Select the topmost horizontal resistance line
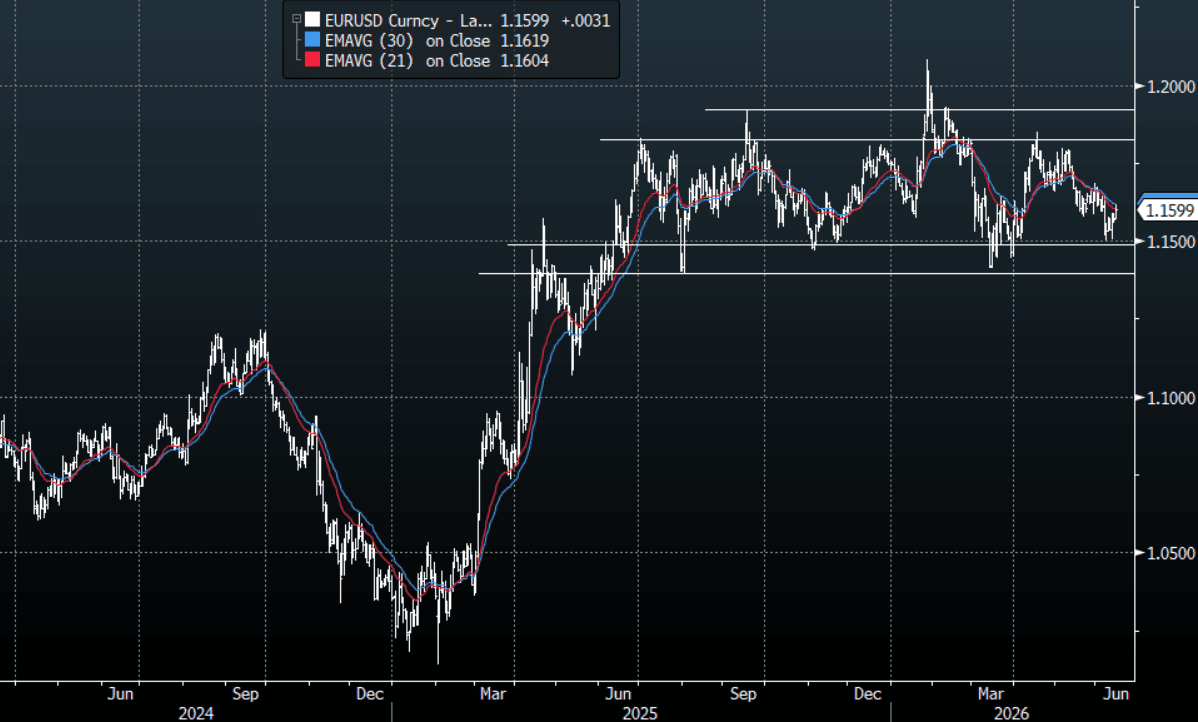Image resolution: width=1198 pixels, height=722 pixels. pos(919,110)
